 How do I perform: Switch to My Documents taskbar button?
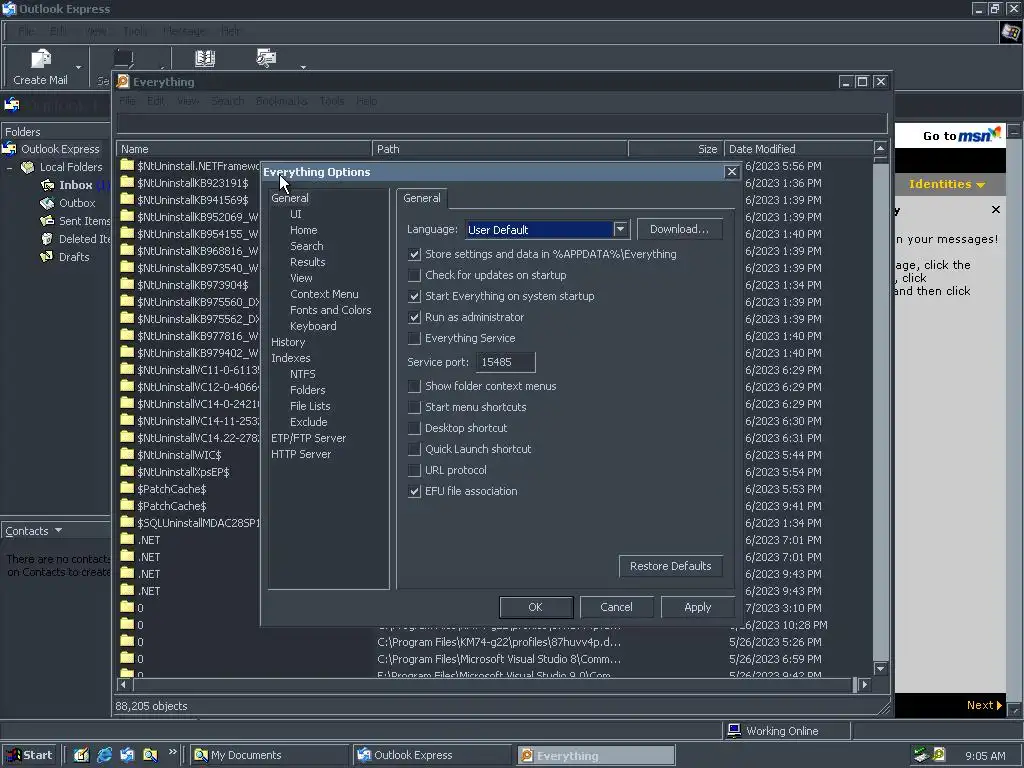coord(269,755)
